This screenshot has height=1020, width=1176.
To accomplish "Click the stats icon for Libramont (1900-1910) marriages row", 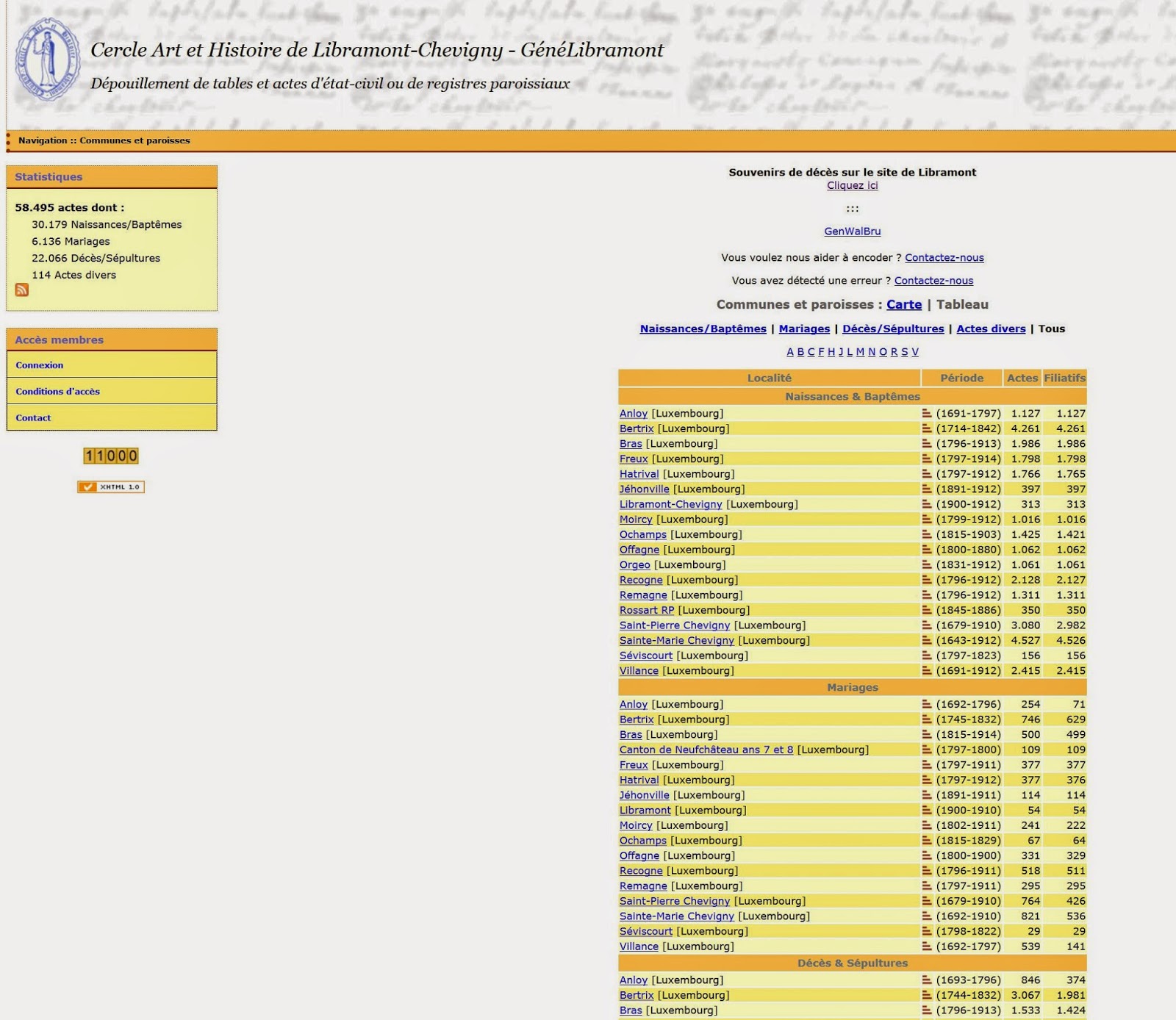I will (926, 811).
